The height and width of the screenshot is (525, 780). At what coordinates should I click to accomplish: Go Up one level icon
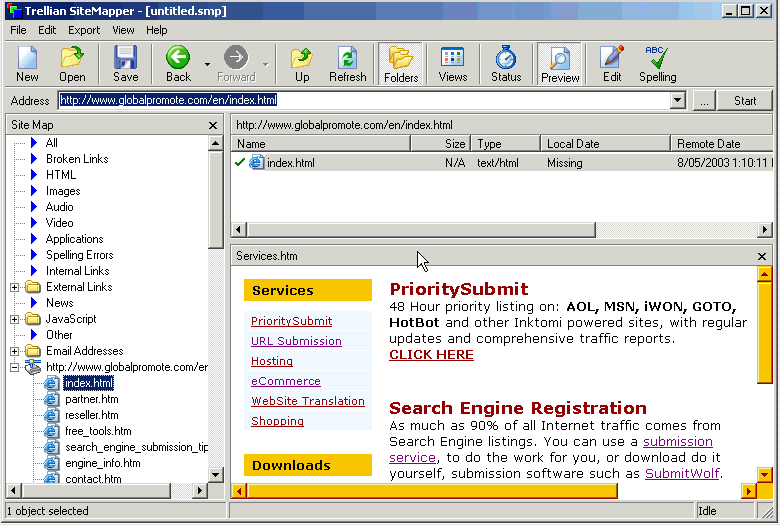301,59
